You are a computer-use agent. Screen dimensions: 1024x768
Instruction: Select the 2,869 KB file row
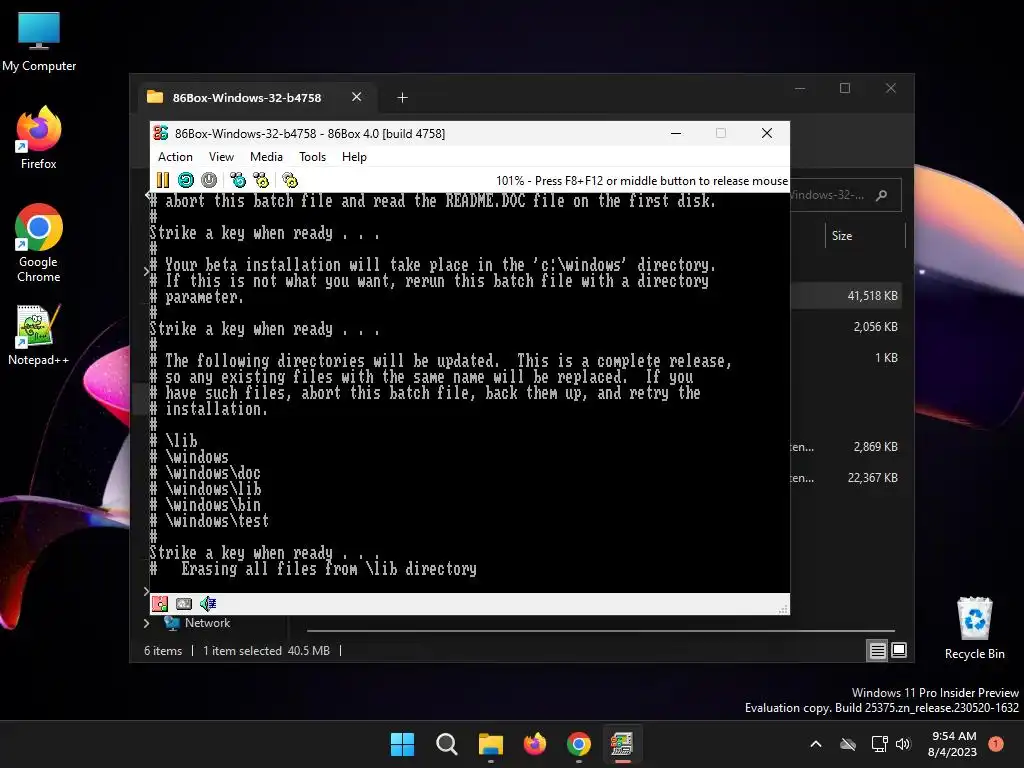[847, 447]
